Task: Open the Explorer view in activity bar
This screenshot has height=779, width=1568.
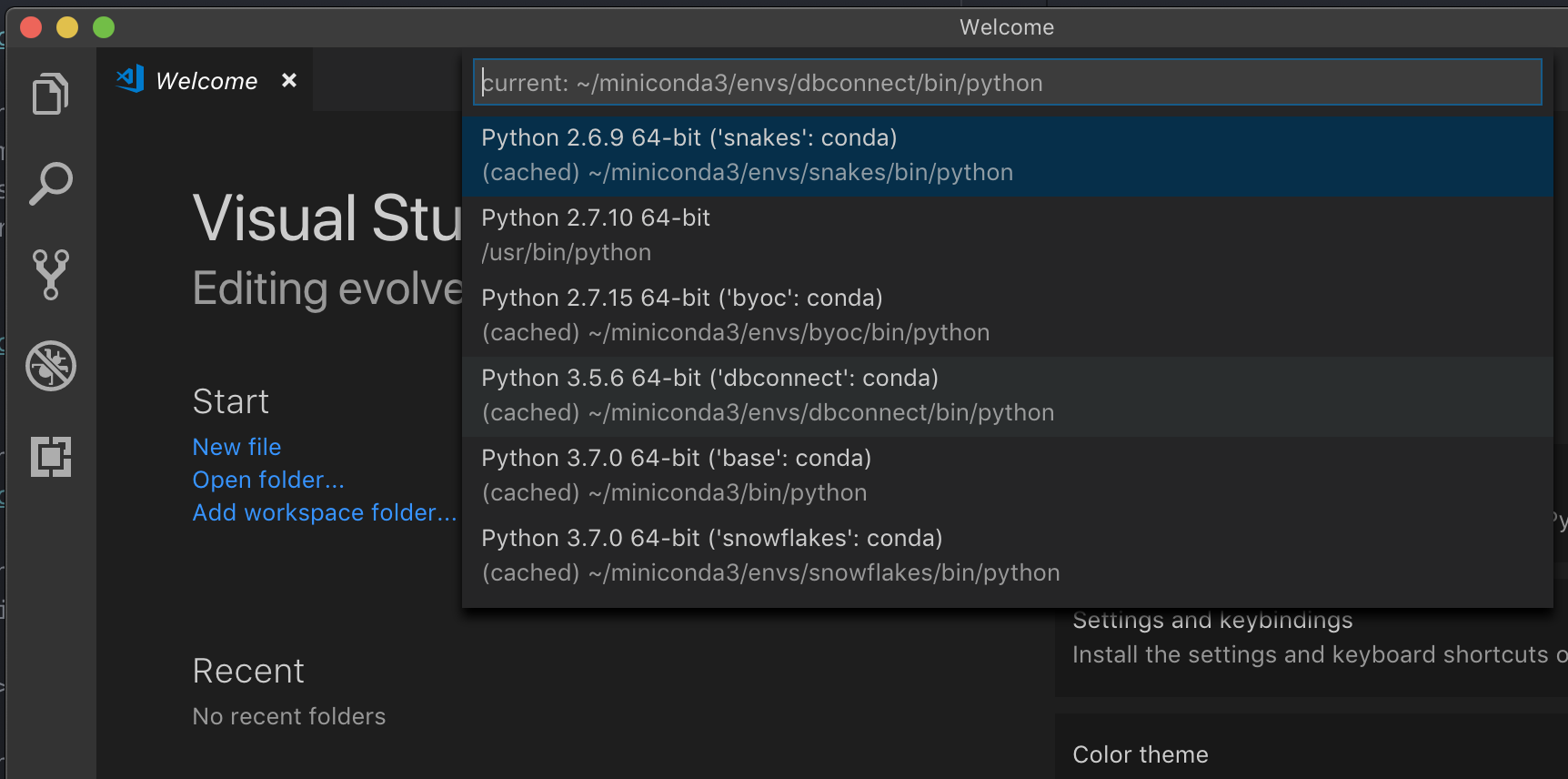Action: [x=51, y=94]
